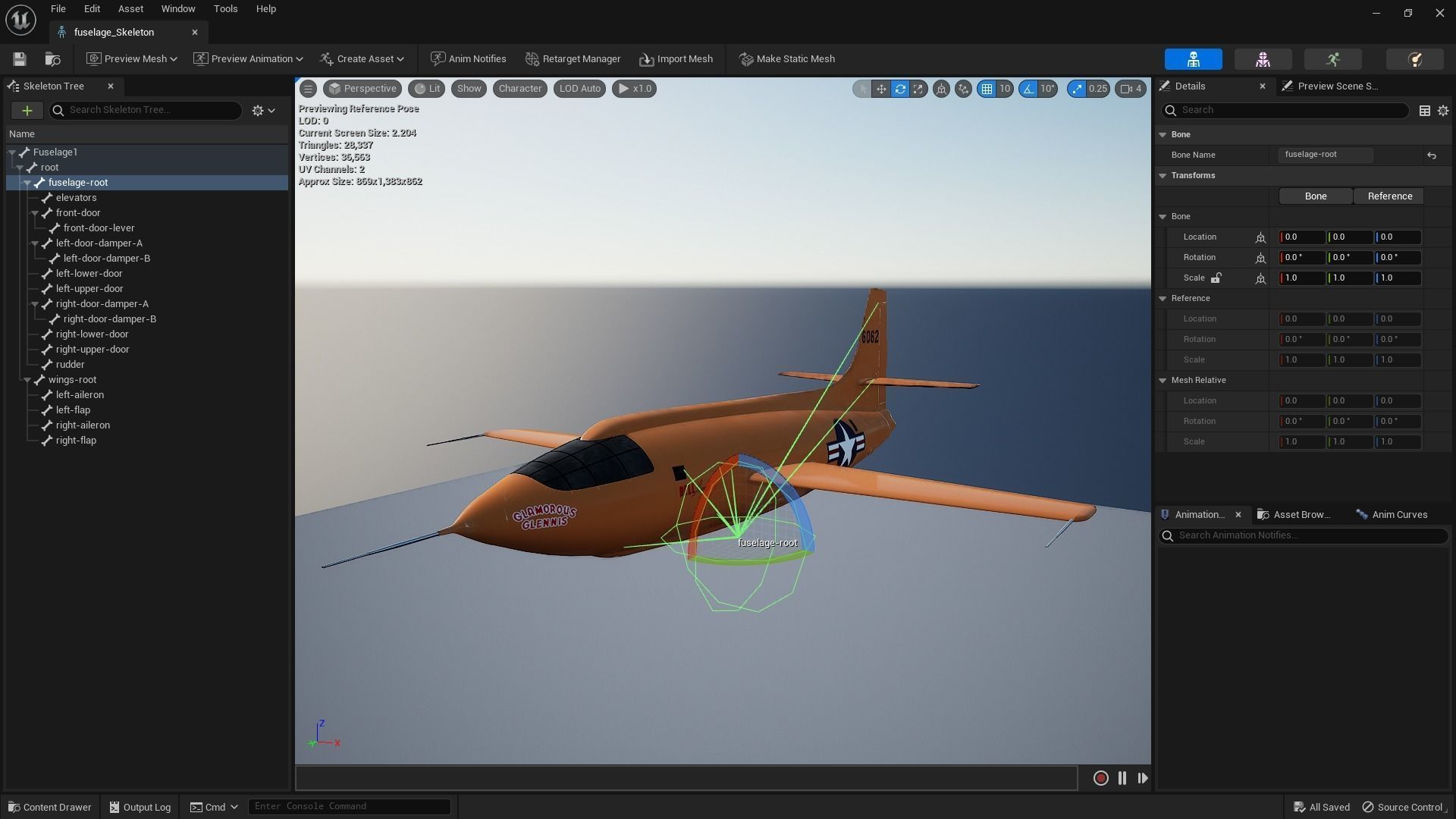The width and height of the screenshot is (1456, 819).
Task: Toggle Location relative space icon
Action: tap(1260, 237)
